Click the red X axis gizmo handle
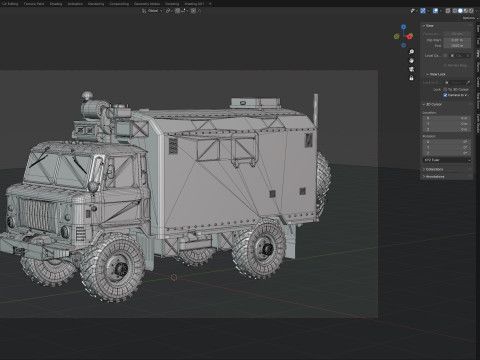The height and width of the screenshot is (360, 480). click(410, 36)
